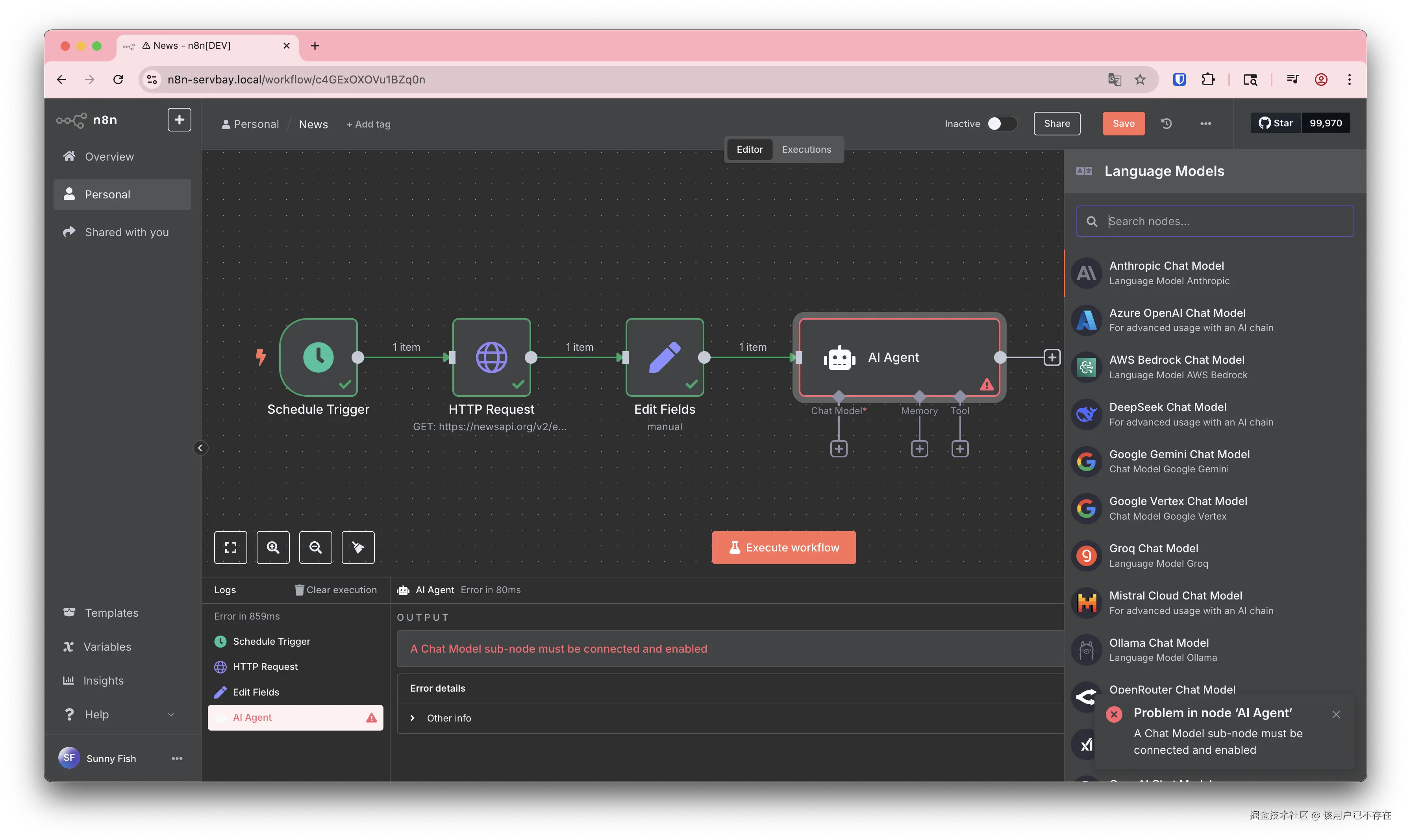Zoom out on the workflow canvas

[315, 548]
